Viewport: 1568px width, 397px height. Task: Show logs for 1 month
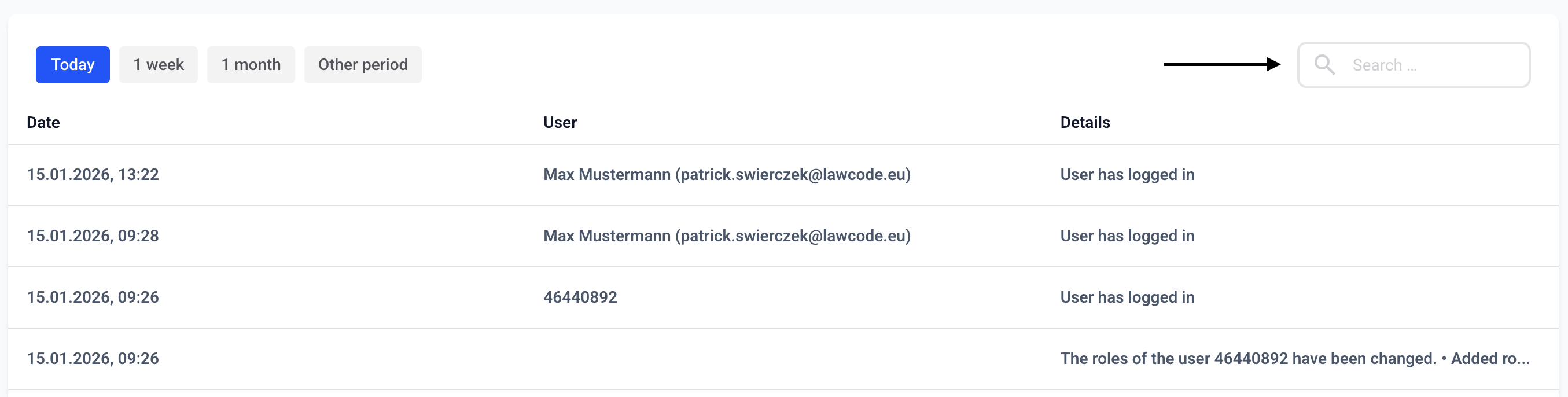coord(251,65)
